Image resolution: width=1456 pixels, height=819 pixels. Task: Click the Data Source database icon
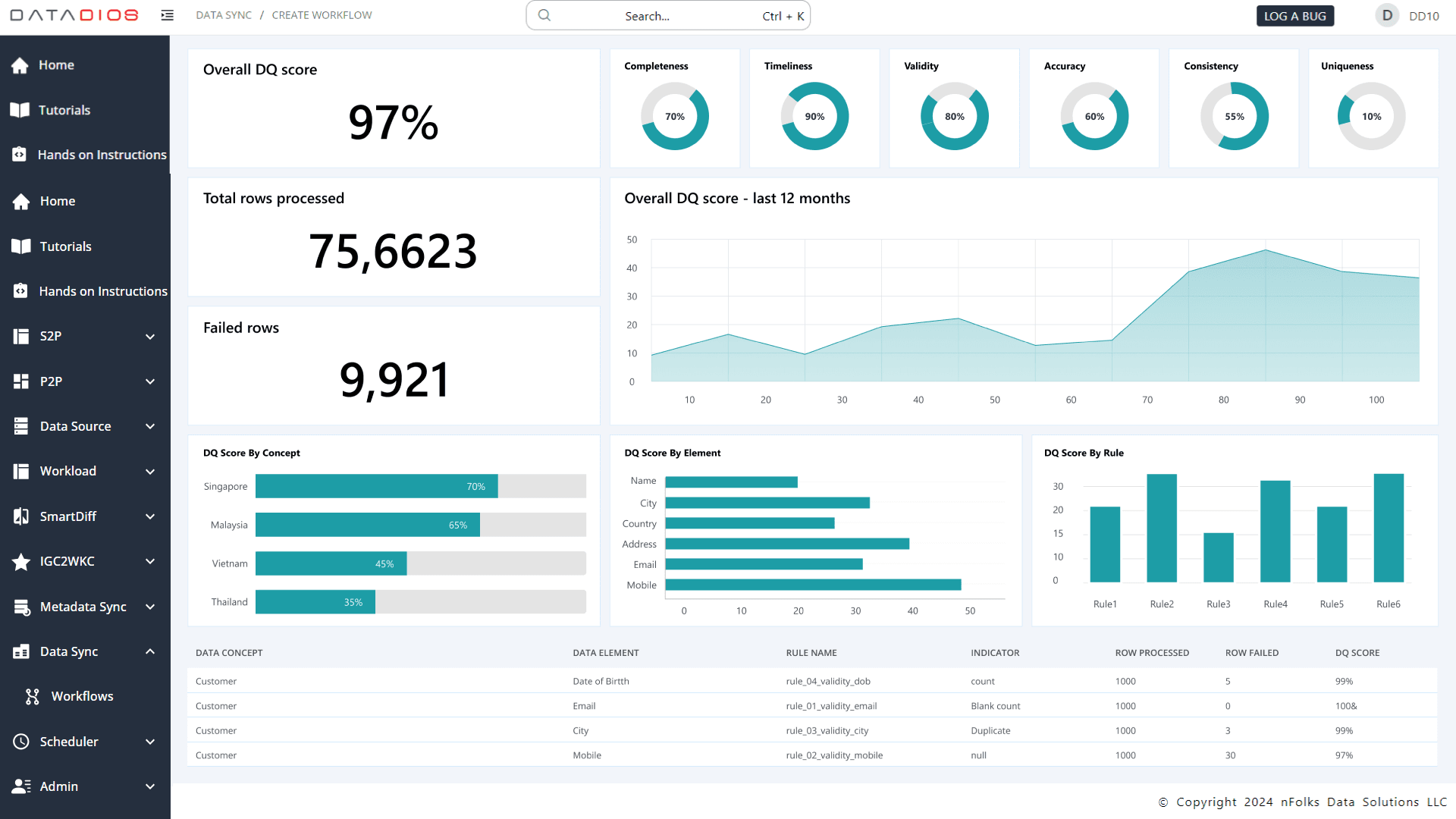(21, 425)
